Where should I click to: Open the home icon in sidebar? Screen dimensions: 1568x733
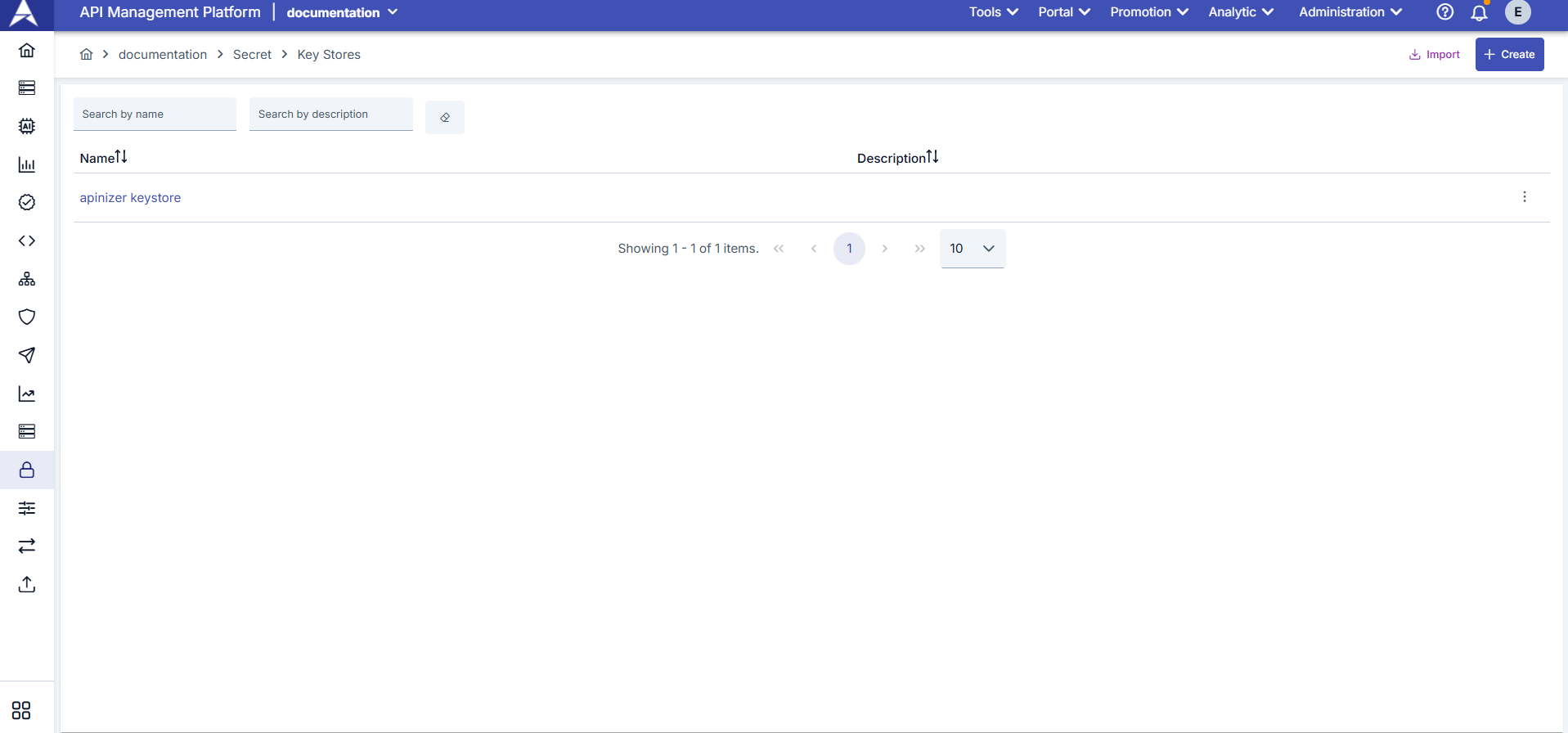point(27,51)
